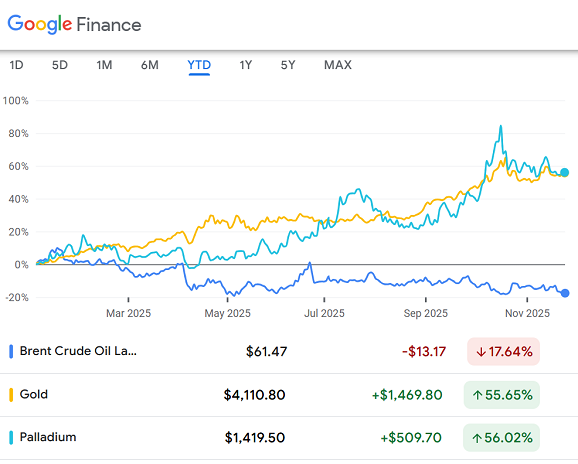Click the teal Palladium color marker
Image resolution: width=578 pixels, height=464 pixels.
click(x=11, y=438)
